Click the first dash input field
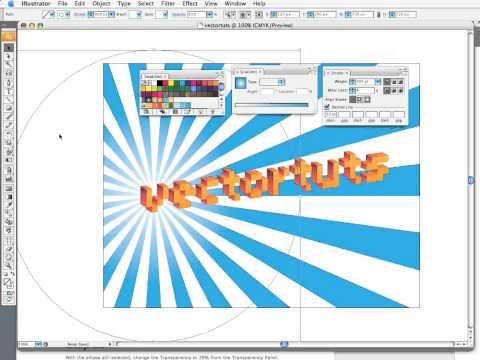Image resolution: width=480 pixels, height=360 pixels. coord(331,115)
